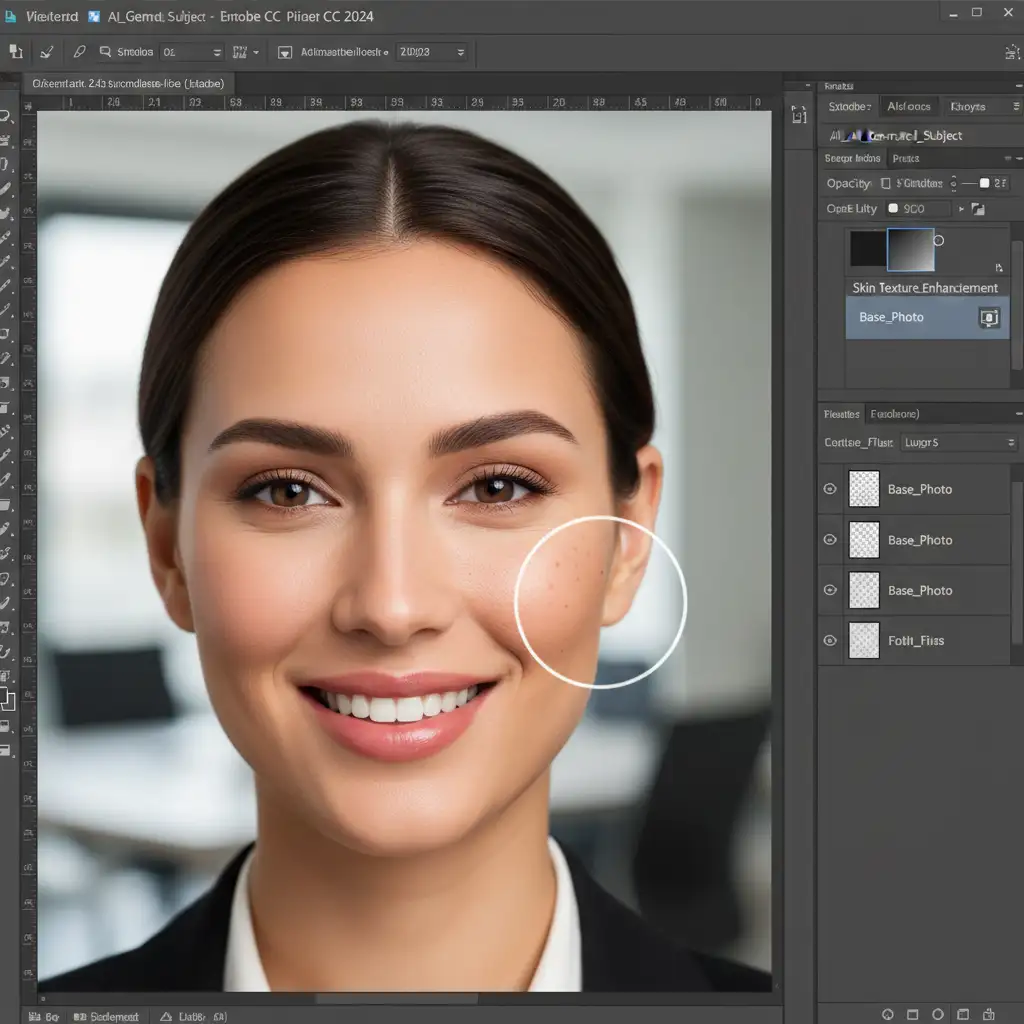1024x1024 pixels.
Task: Open the Lwgr S dropdown in the layers panel
Action: coord(958,442)
